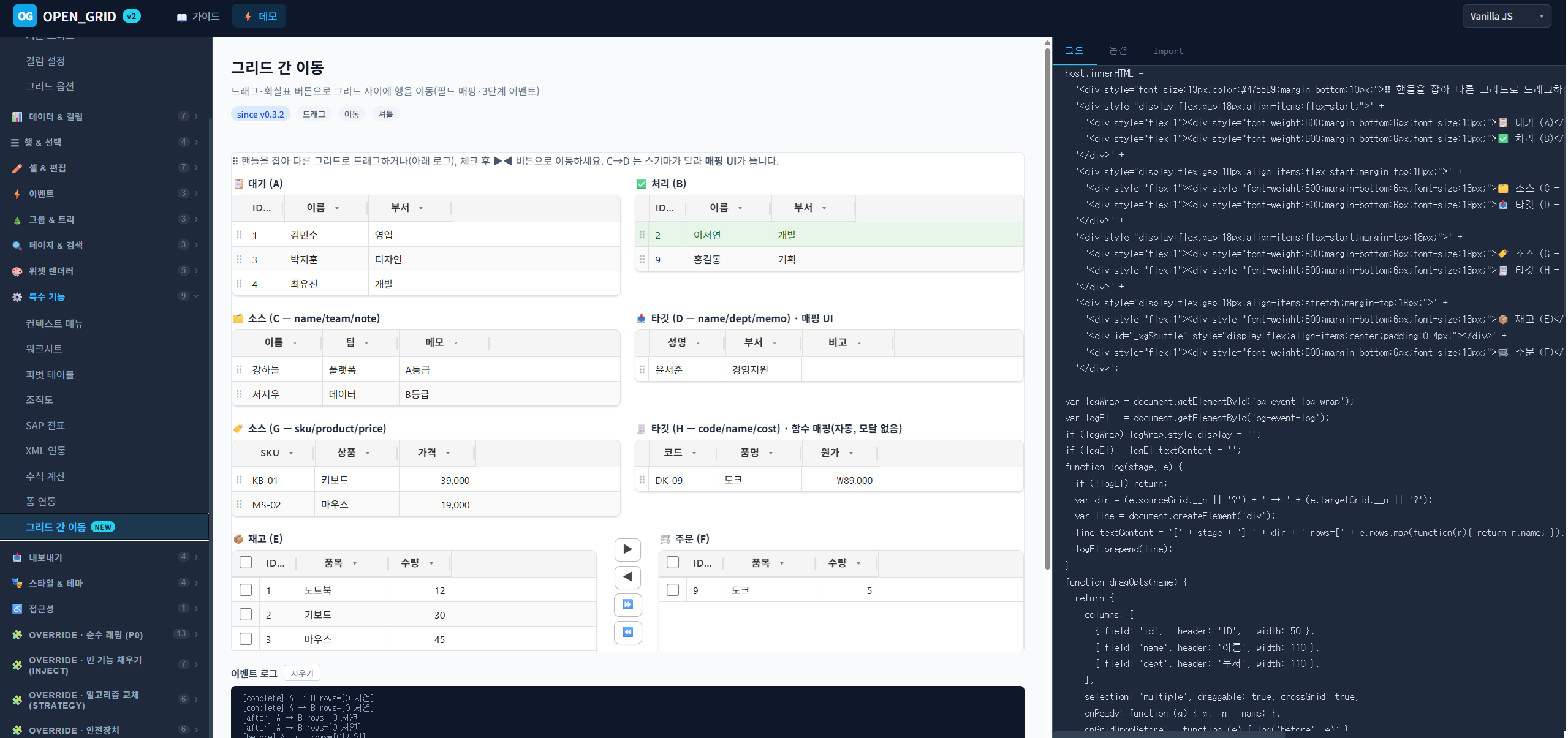This screenshot has width=1568, height=738.
Task: Click the 페이지 & 검색 magnifier icon
Action: coord(17,245)
